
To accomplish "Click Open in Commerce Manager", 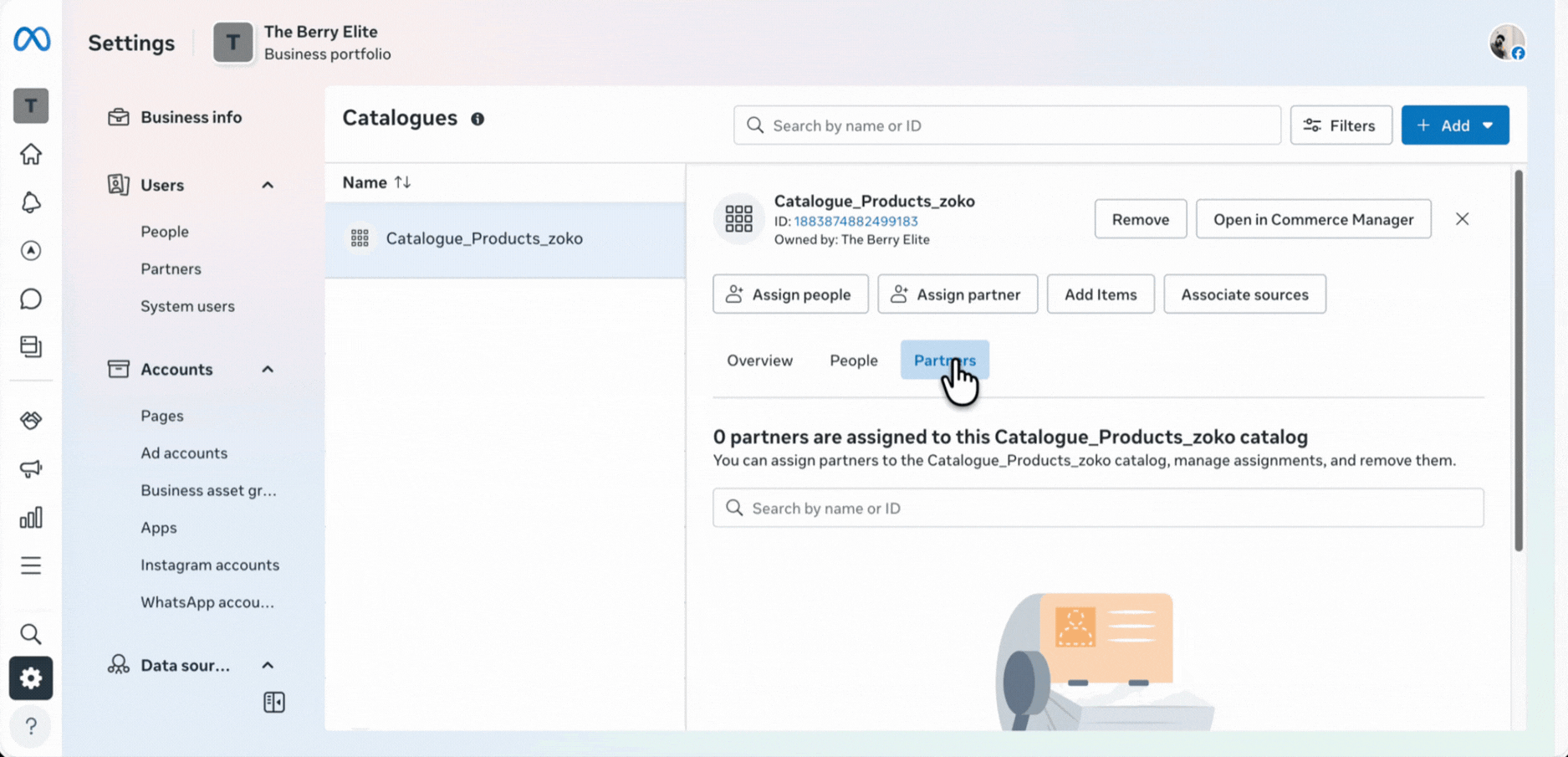I will click(1313, 219).
